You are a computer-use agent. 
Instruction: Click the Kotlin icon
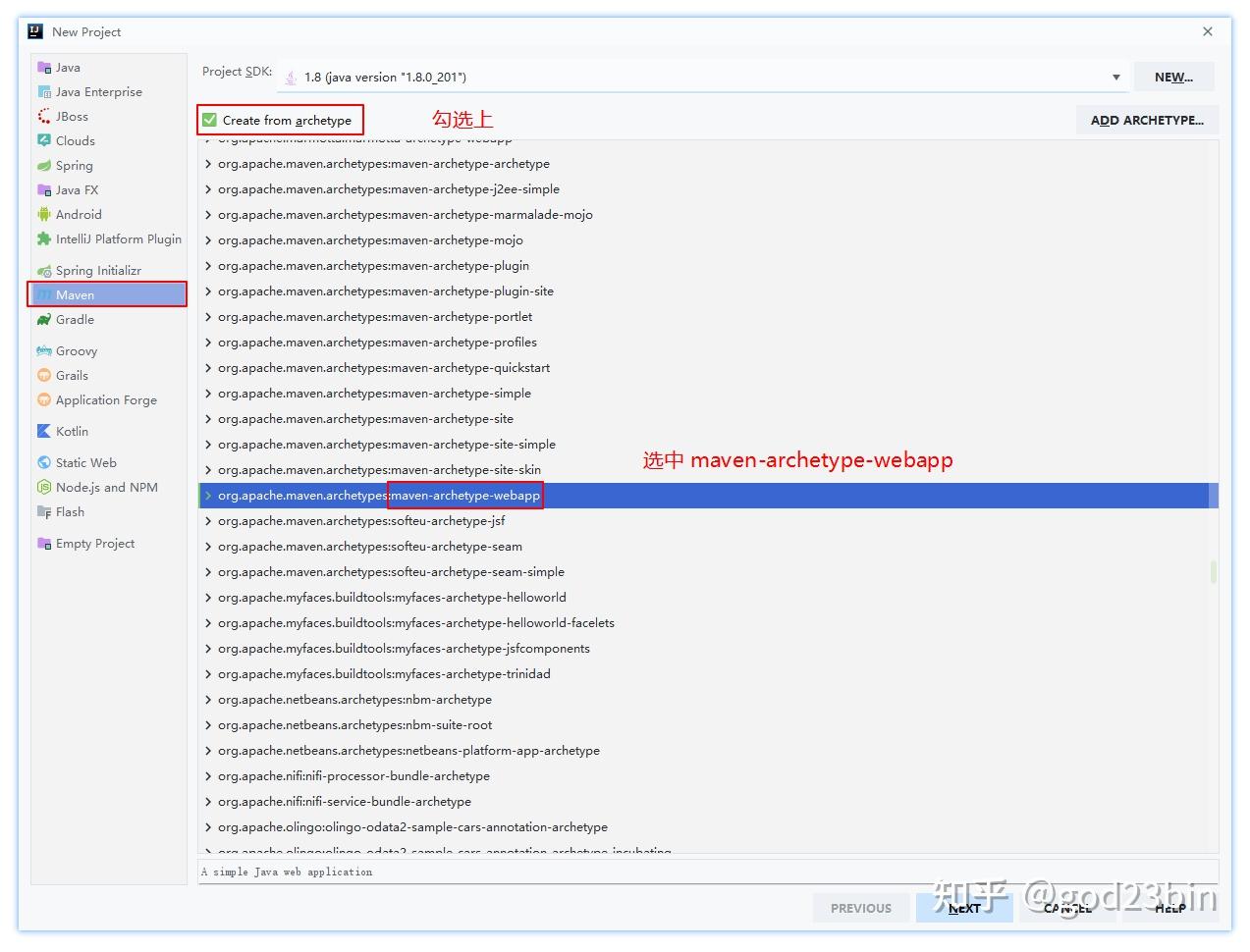(44, 432)
